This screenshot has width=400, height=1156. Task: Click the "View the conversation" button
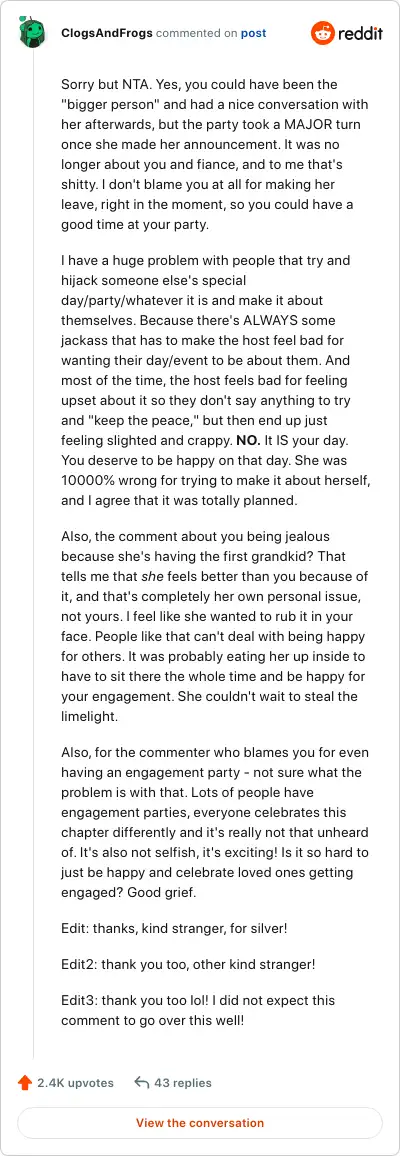tap(200, 1123)
